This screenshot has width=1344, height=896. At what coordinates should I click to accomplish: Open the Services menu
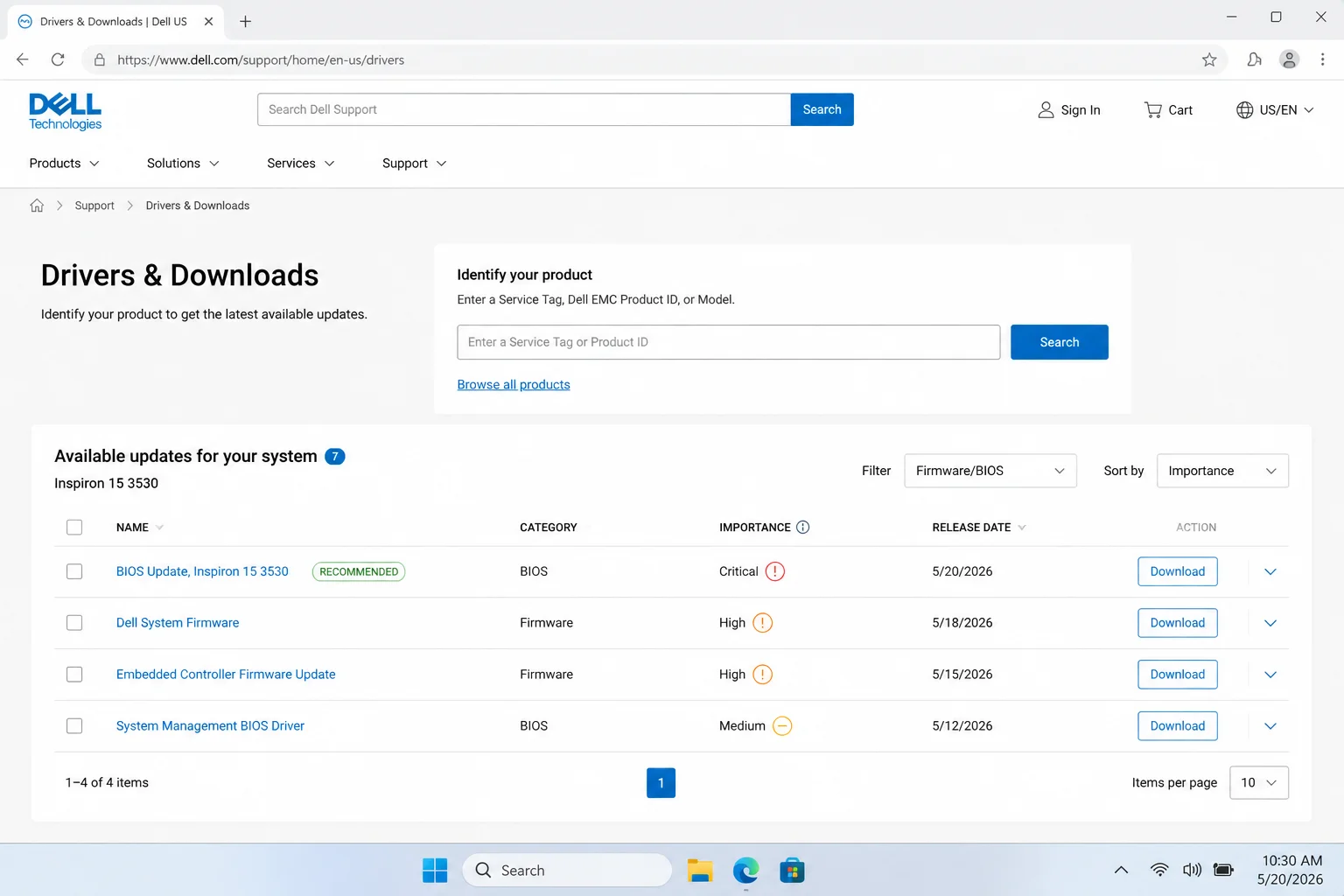[300, 163]
